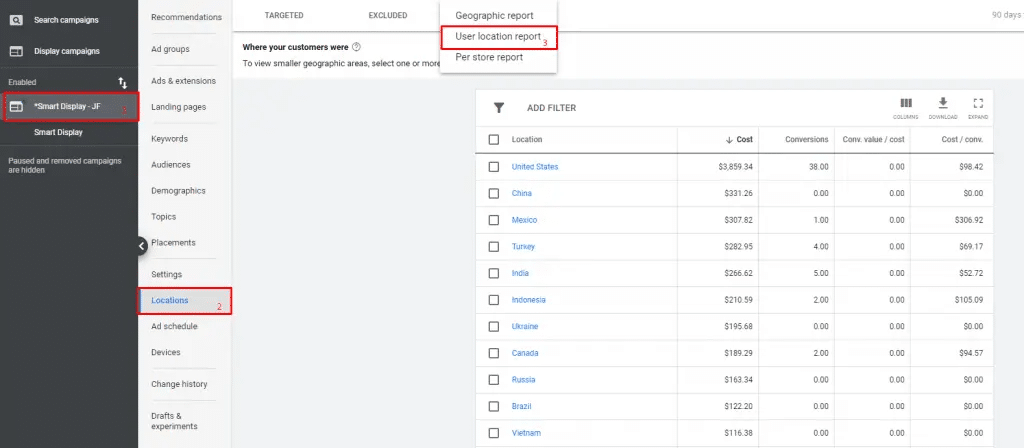Click the Add Filter field
Image resolution: width=1024 pixels, height=448 pixels.
(551, 108)
